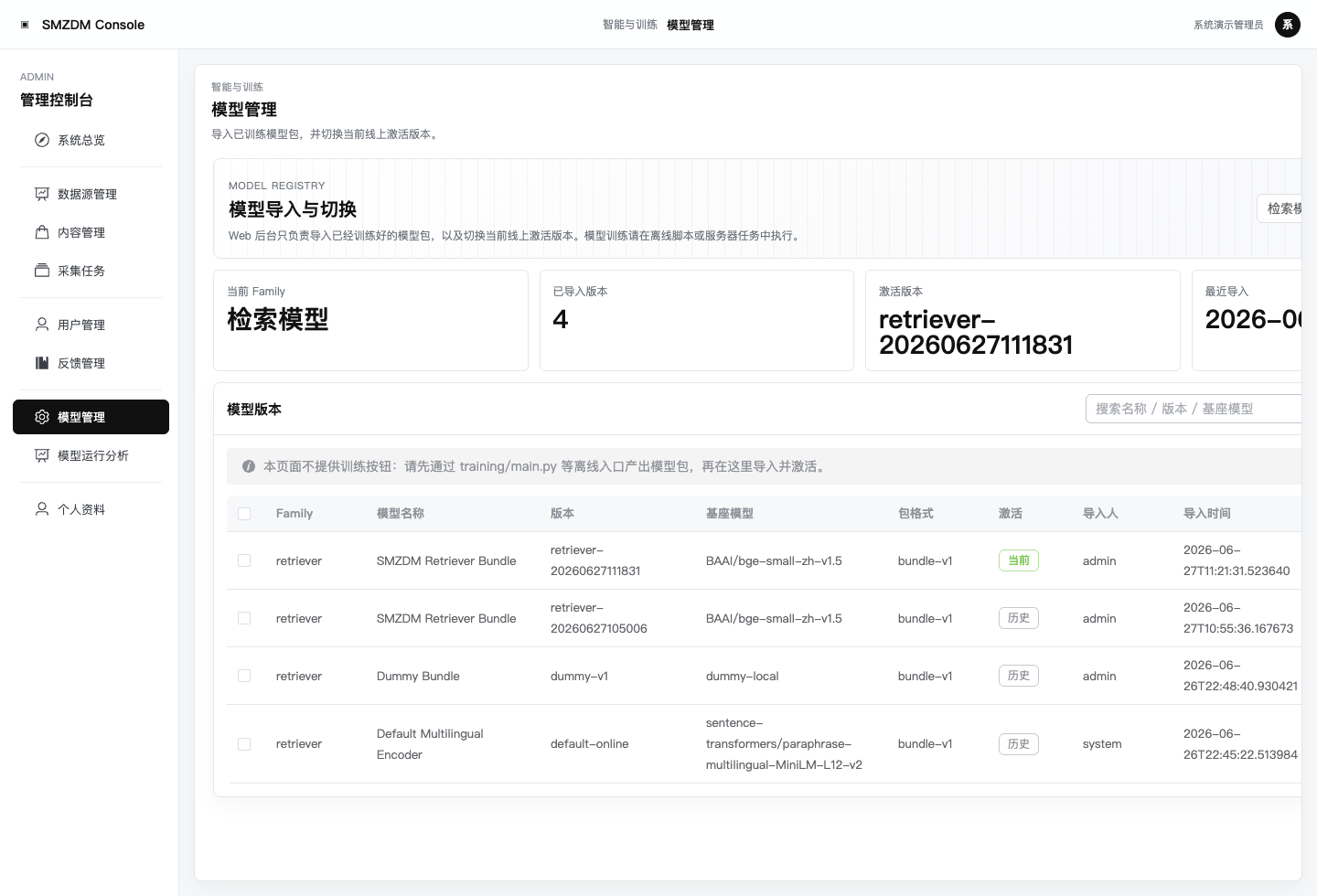Click the 采集任务 sidebar icon
This screenshot has width=1317, height=896.
pyautogui.click(x=42, y=271)
